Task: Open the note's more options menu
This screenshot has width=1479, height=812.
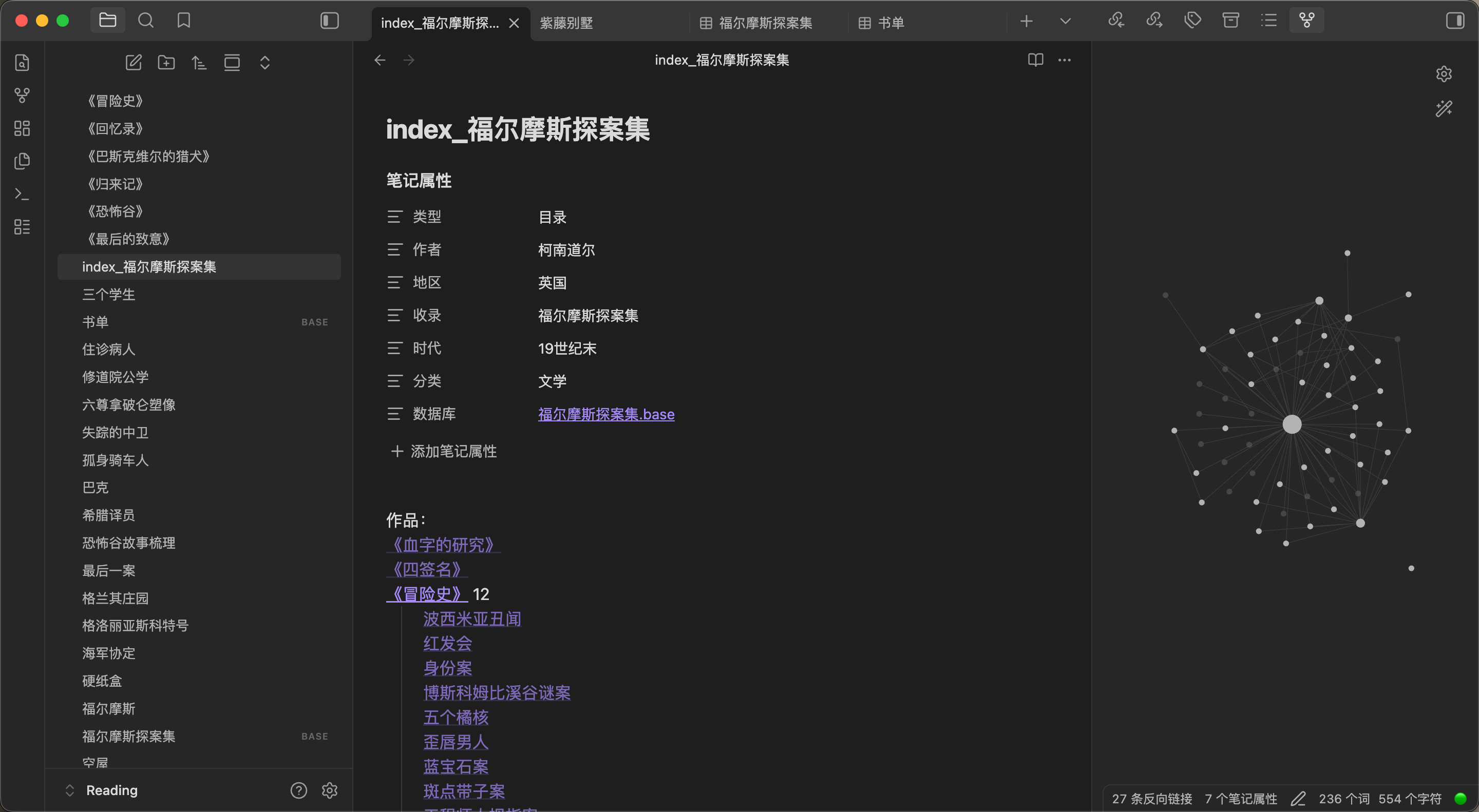Action: pos(1065,60)
